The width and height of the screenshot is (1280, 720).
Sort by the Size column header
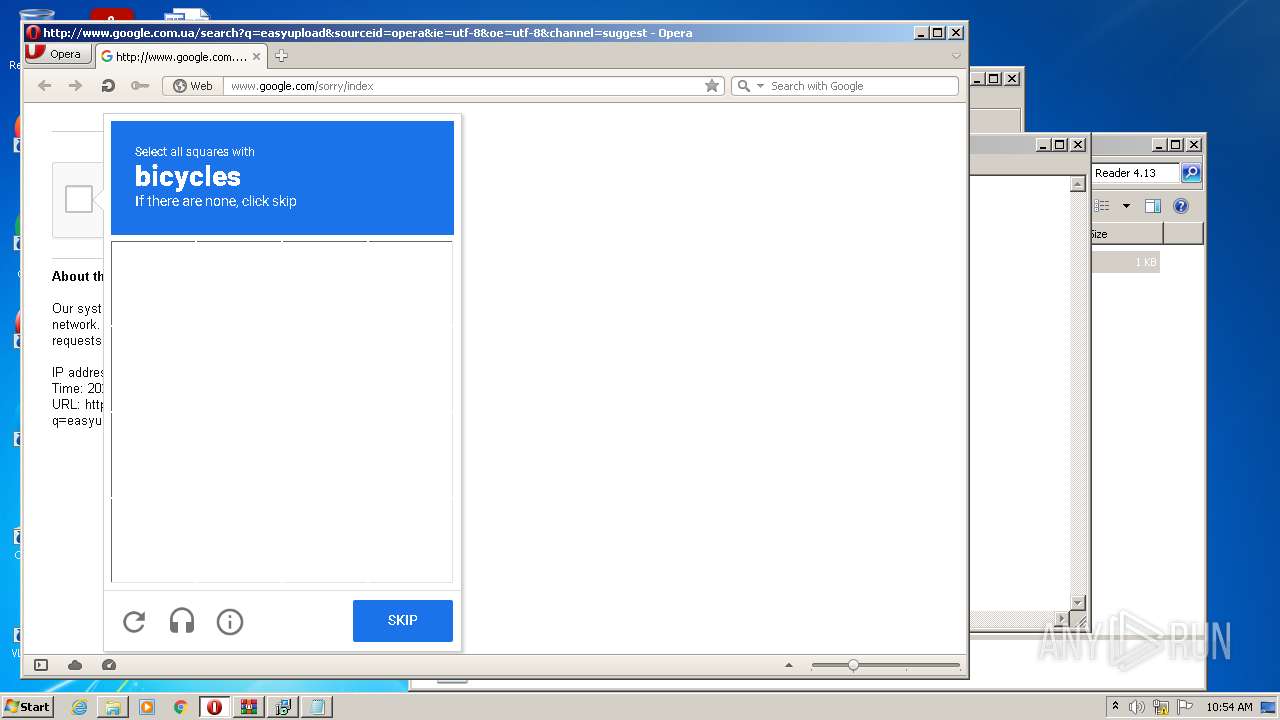(x=1127, y=234)
